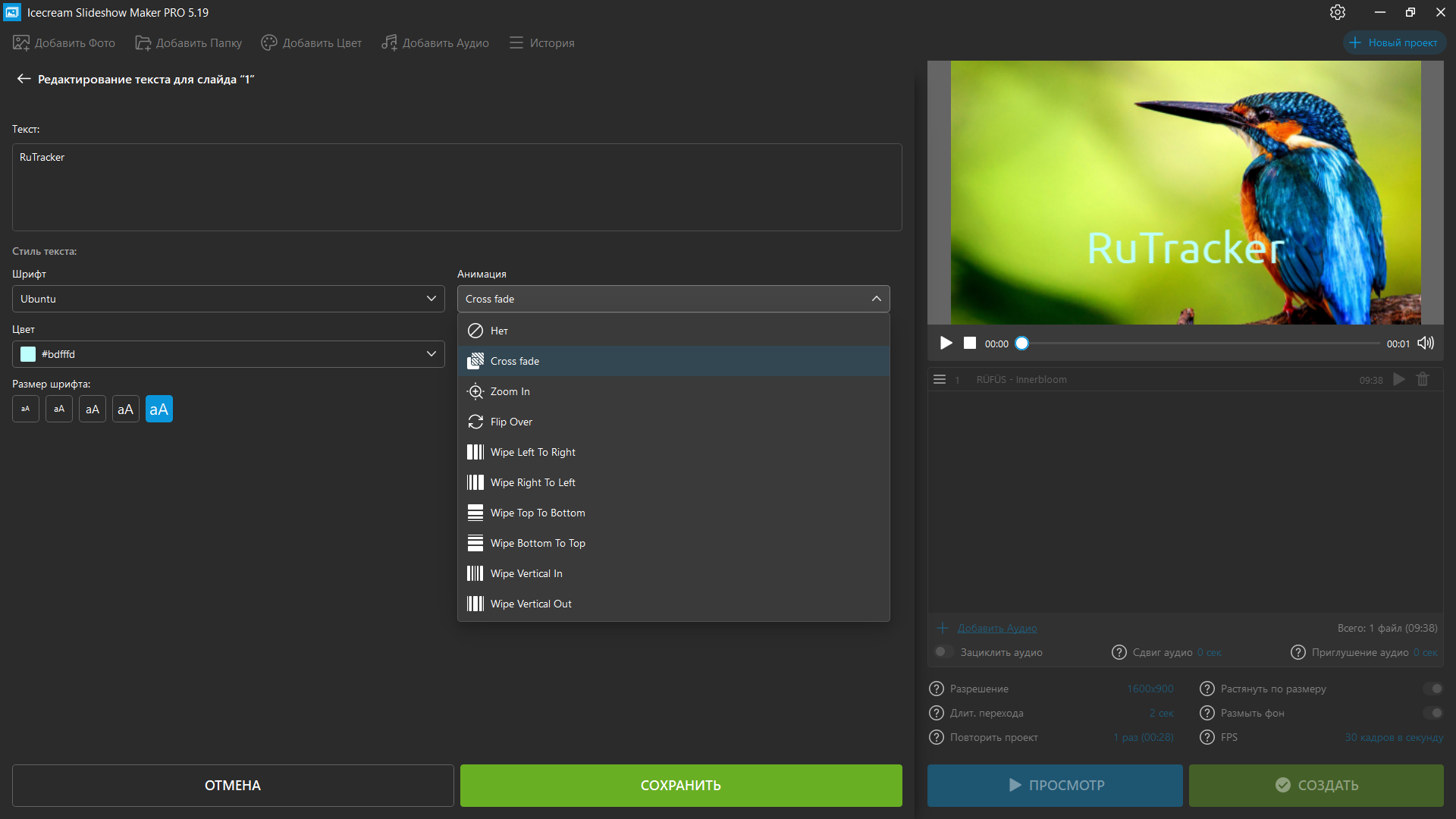Click help icon next to Длит. перехода
Viewport: 1456px width, 819px height.
click(x=937, y=713)
